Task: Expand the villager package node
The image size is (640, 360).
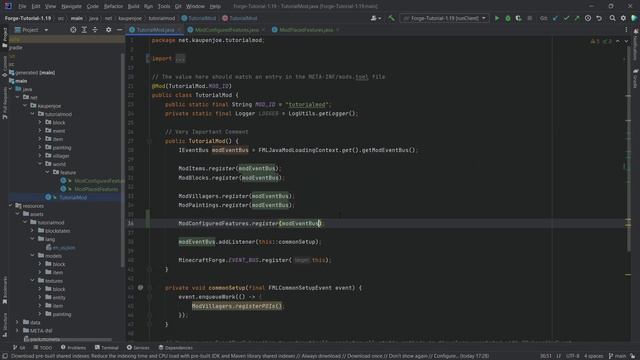Action: pyautogui.click(x=40, y=156)
